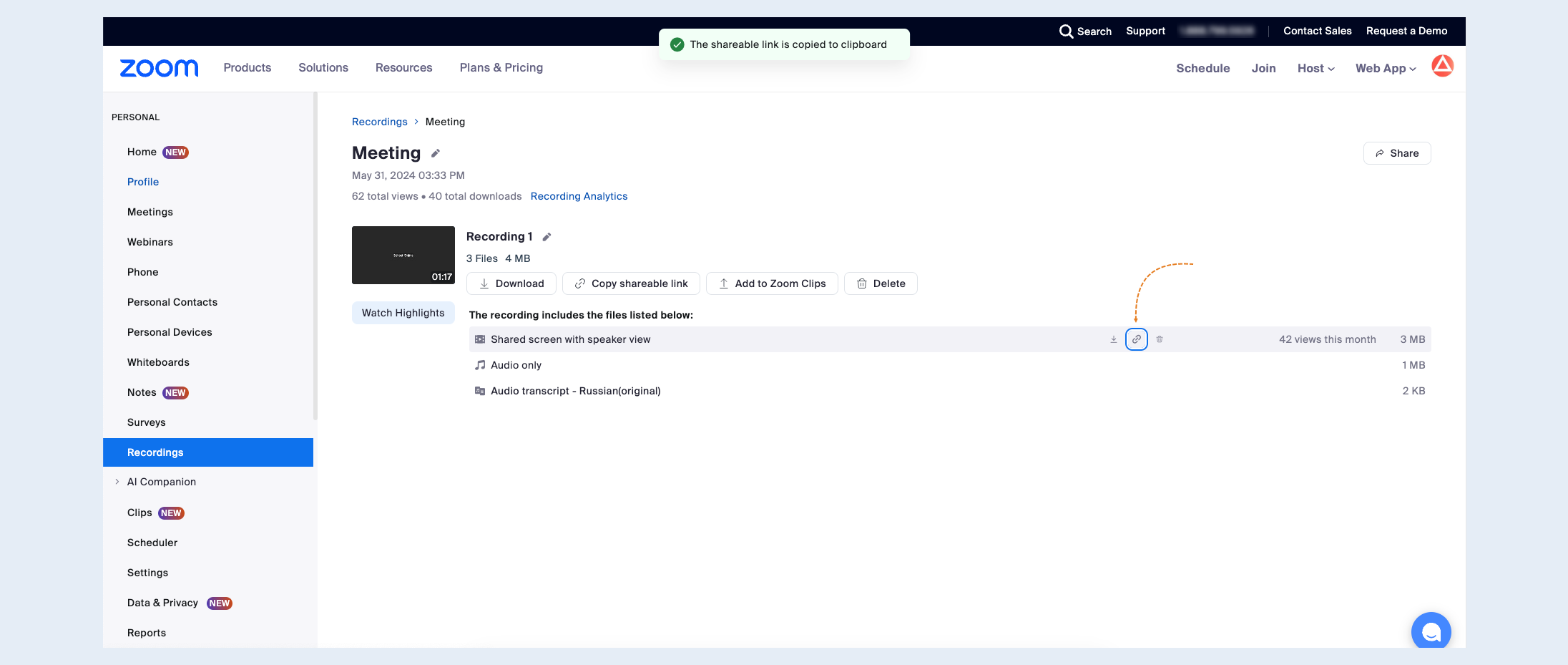Viewport: 1568px width, 665px height.
Task: Select the Audio only file row
Action: (950, 365)
